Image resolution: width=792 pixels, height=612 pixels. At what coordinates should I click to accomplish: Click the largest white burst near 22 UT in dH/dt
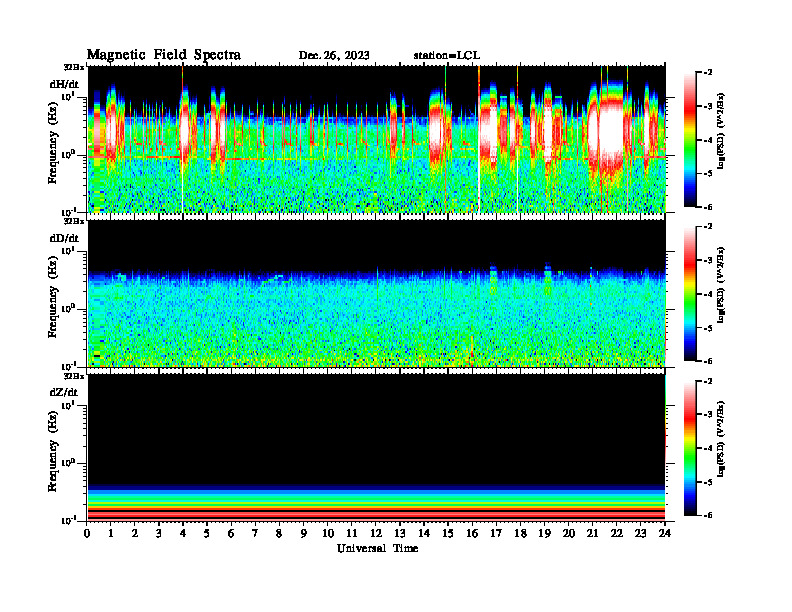[611, 132]
